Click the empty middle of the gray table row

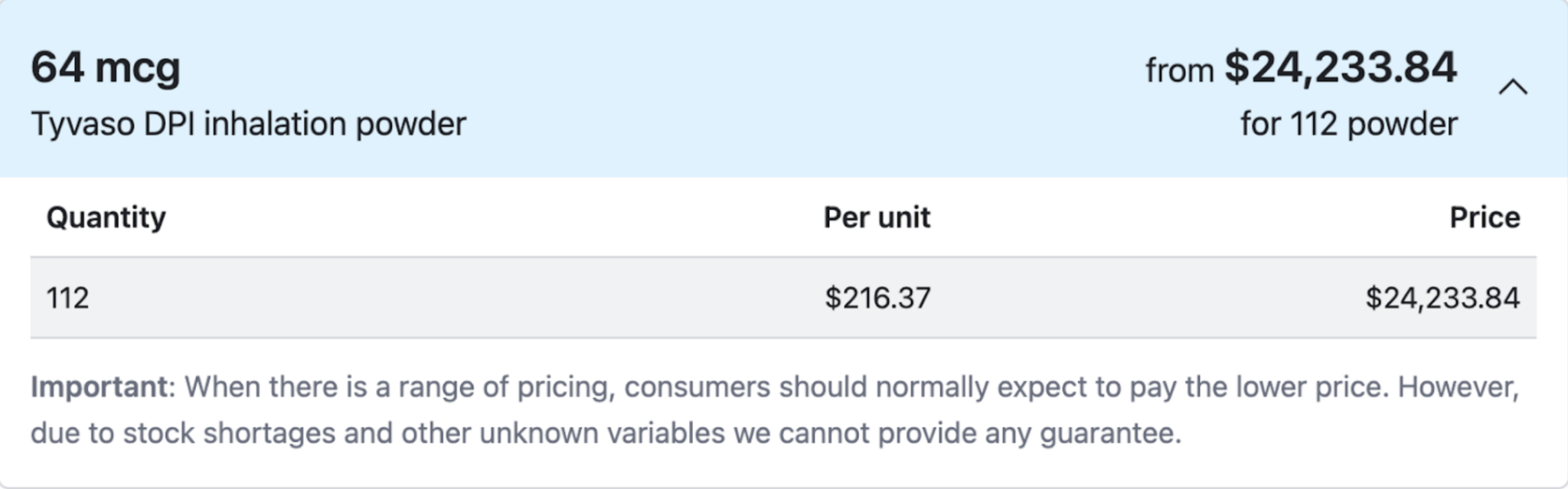[x=459, y=298]
